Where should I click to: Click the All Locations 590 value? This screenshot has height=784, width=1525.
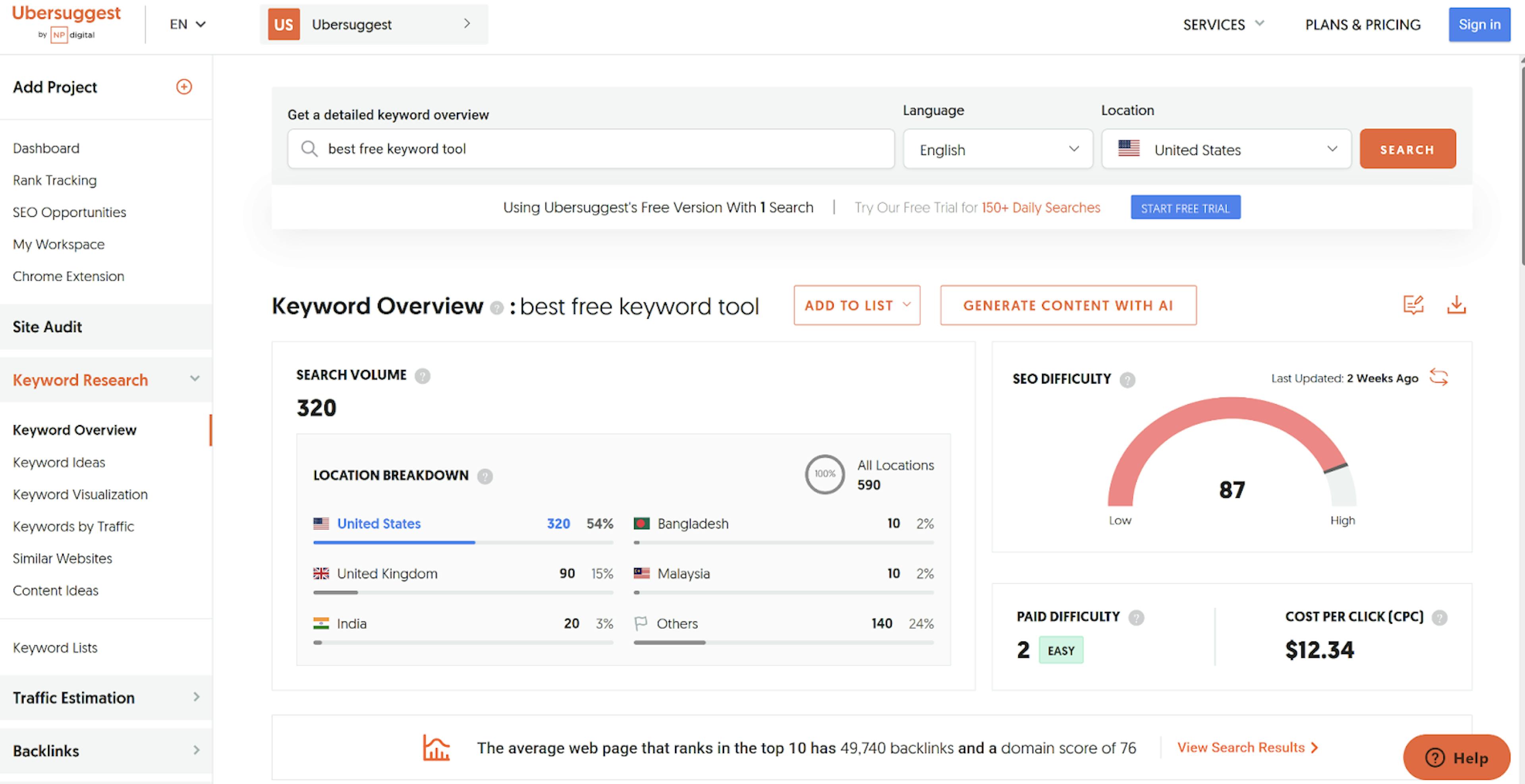point(869,485)
